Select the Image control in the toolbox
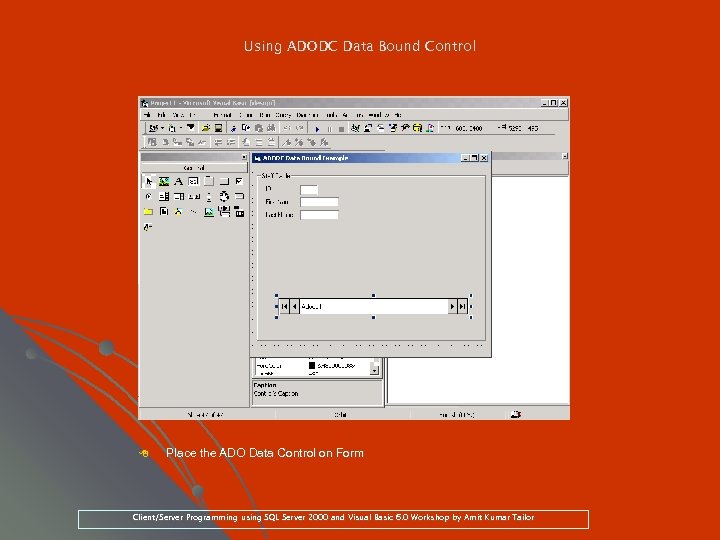Viewport: 720px width, 540px height. (x=209, y=212)
